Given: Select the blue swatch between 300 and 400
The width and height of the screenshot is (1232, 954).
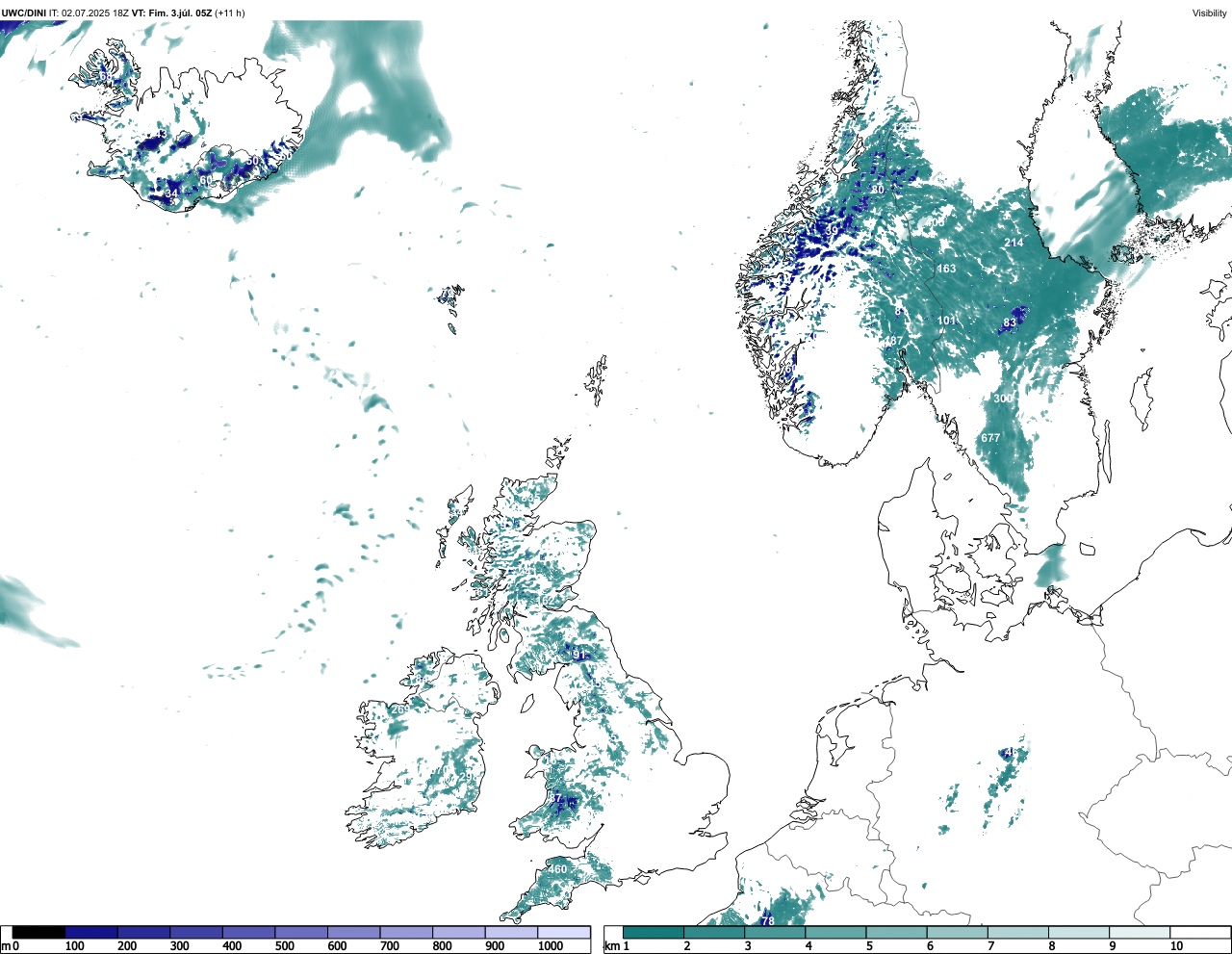Looking at the screenshot, I should pyautogui.click(x=196, y=932).
